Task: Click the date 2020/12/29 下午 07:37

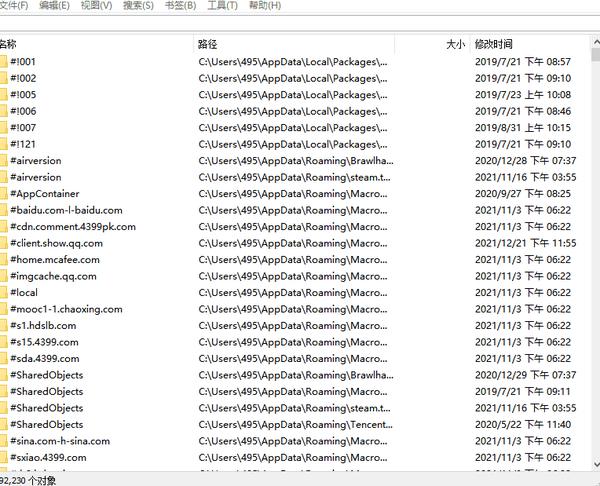Action: [x=525, y=375]
